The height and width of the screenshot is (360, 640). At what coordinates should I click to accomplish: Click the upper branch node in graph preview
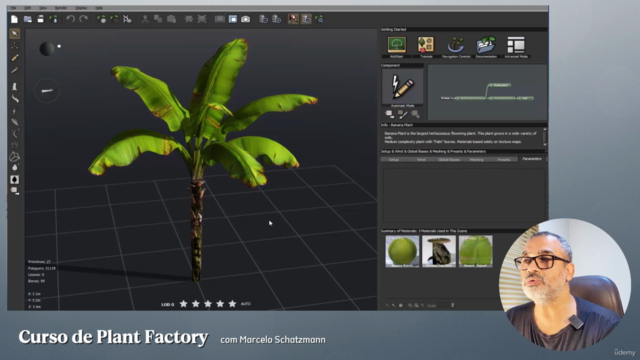tap(499, 85)
